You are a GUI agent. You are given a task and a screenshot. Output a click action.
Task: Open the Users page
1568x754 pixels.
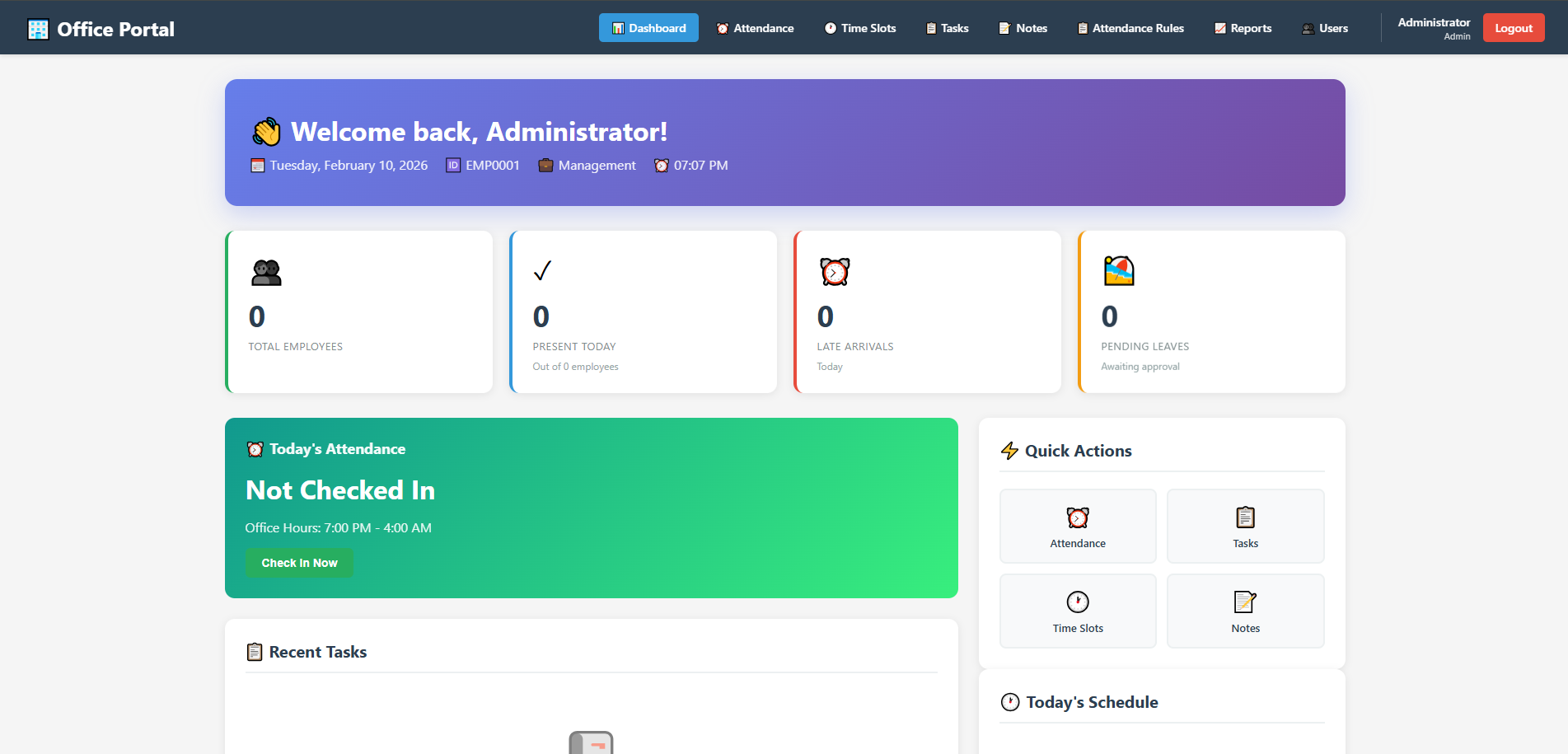1324,27
